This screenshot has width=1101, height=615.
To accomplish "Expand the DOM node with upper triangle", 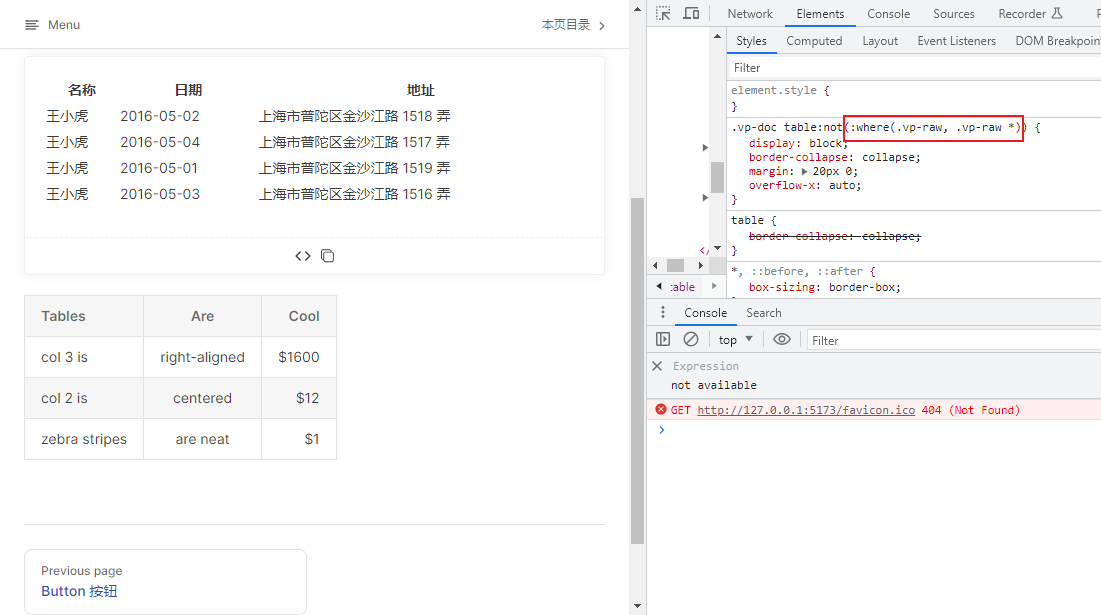I will click(x=705, y=147).
